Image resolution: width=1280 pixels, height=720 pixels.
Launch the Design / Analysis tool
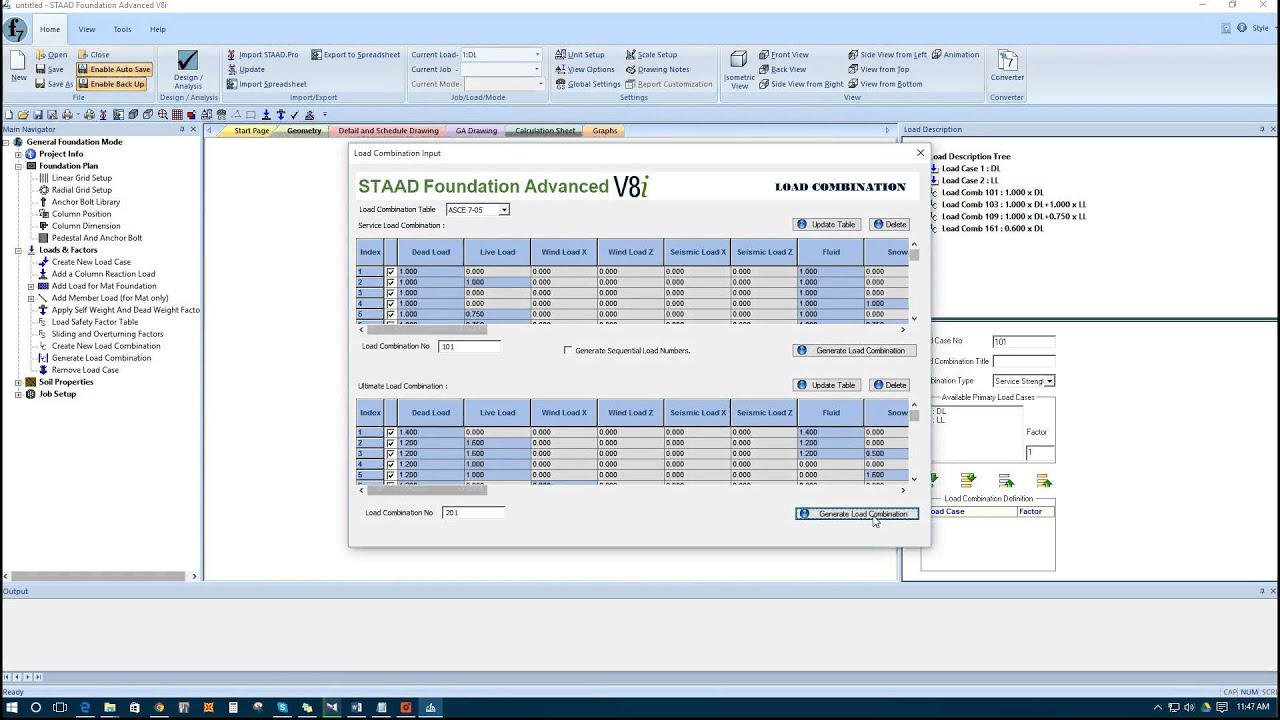(x=190, y=68)
